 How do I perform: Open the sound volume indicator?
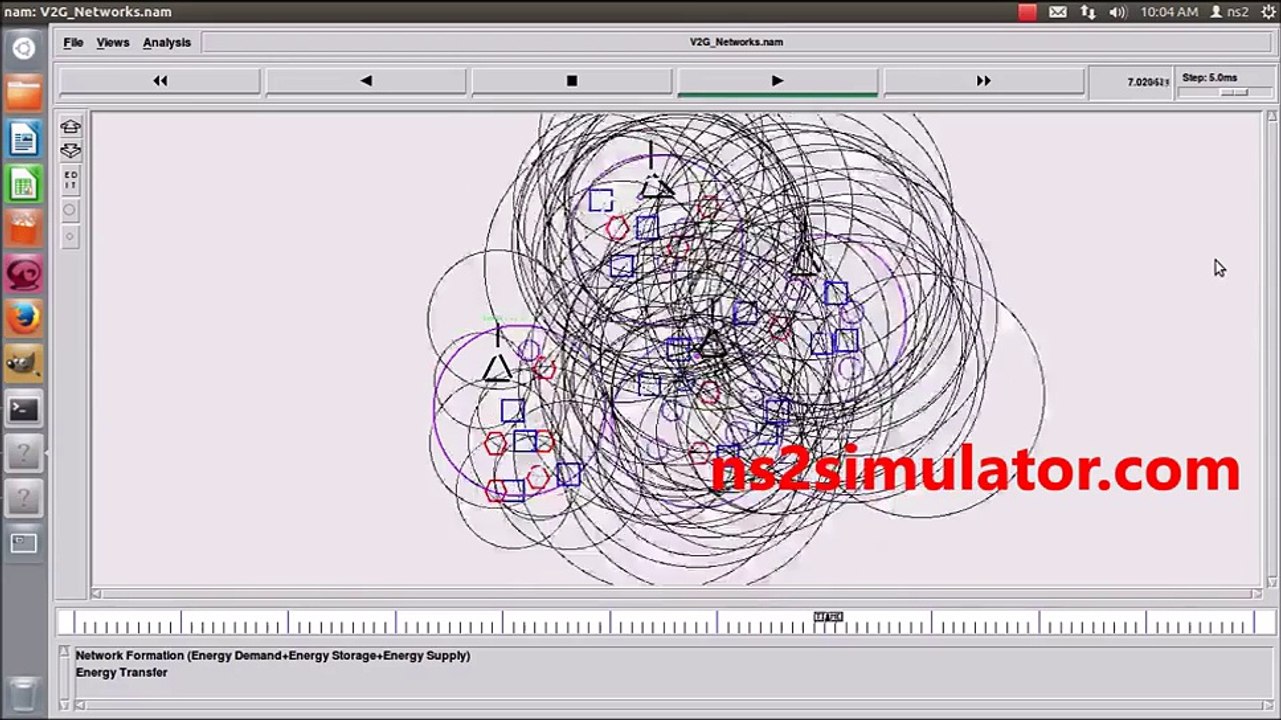point(1117,12)
